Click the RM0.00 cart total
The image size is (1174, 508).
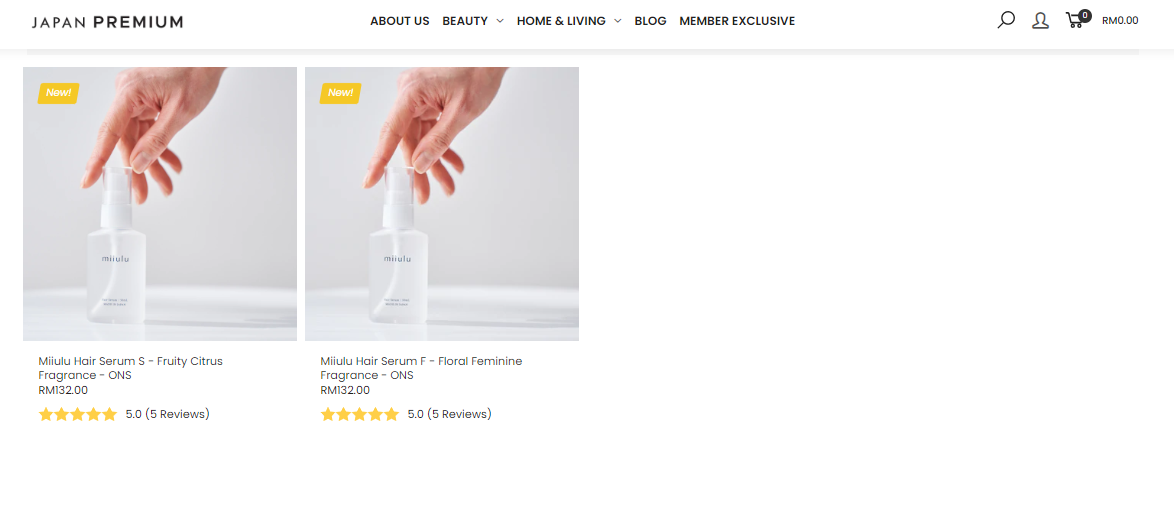coord(1120,21)
